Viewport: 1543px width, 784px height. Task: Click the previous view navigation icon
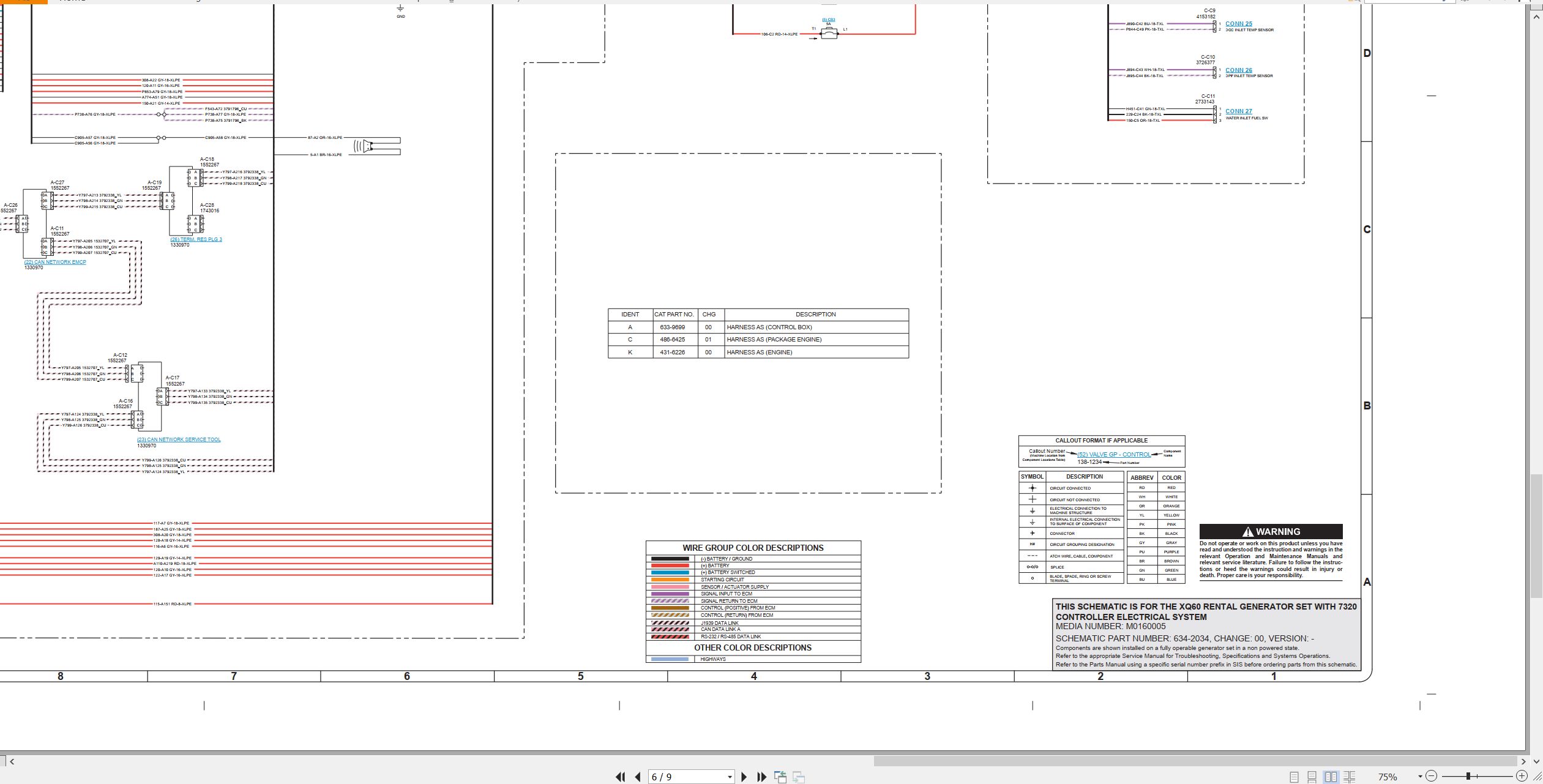(780, 777)
